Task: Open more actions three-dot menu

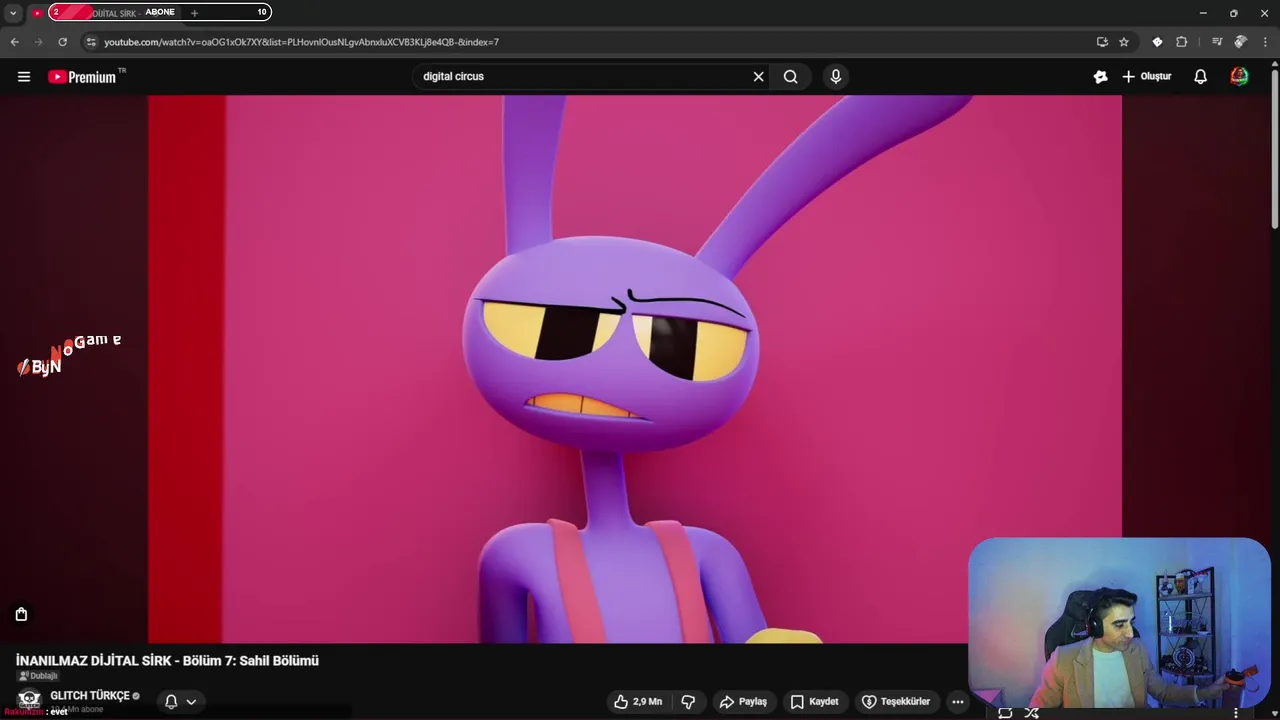Action: (x=958, y=702)
